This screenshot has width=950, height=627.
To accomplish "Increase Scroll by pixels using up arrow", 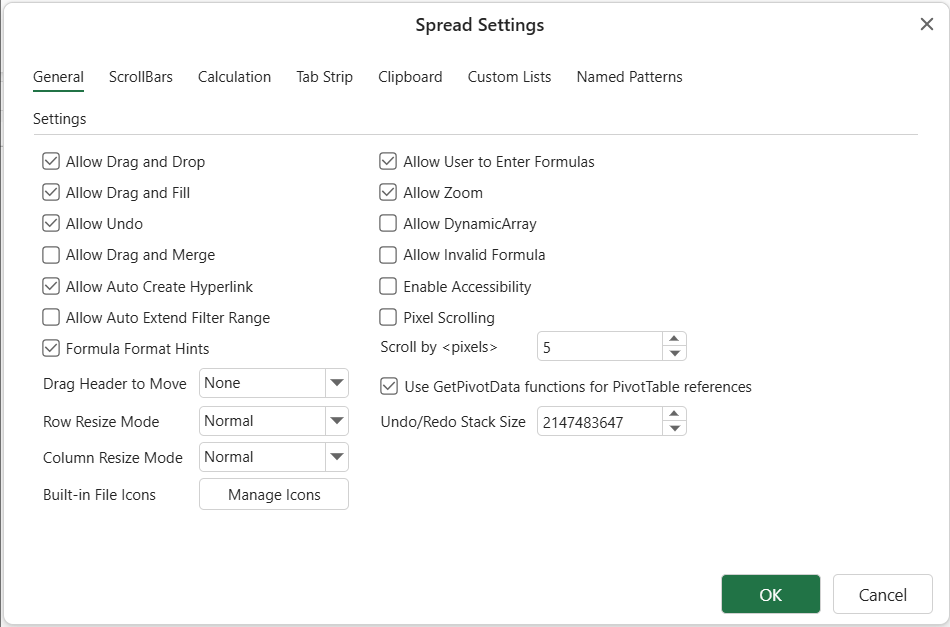I will tap(675, 340).
